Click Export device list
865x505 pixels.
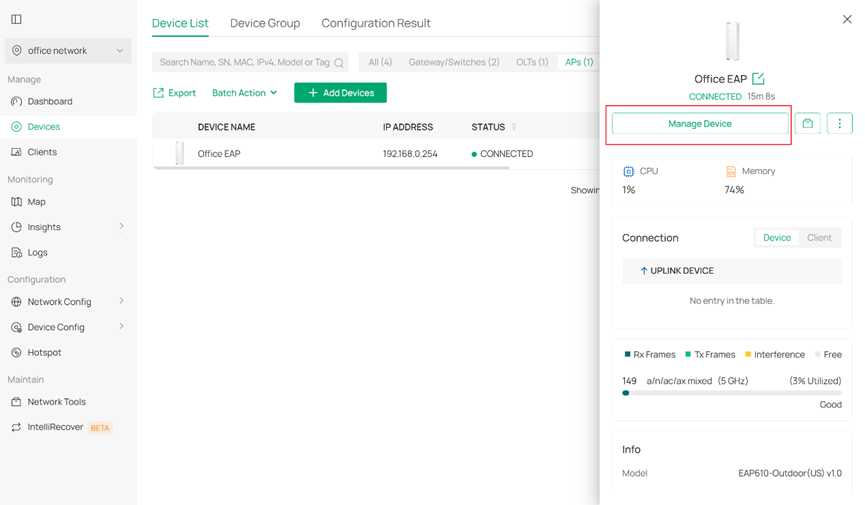(x=174, y=93)
